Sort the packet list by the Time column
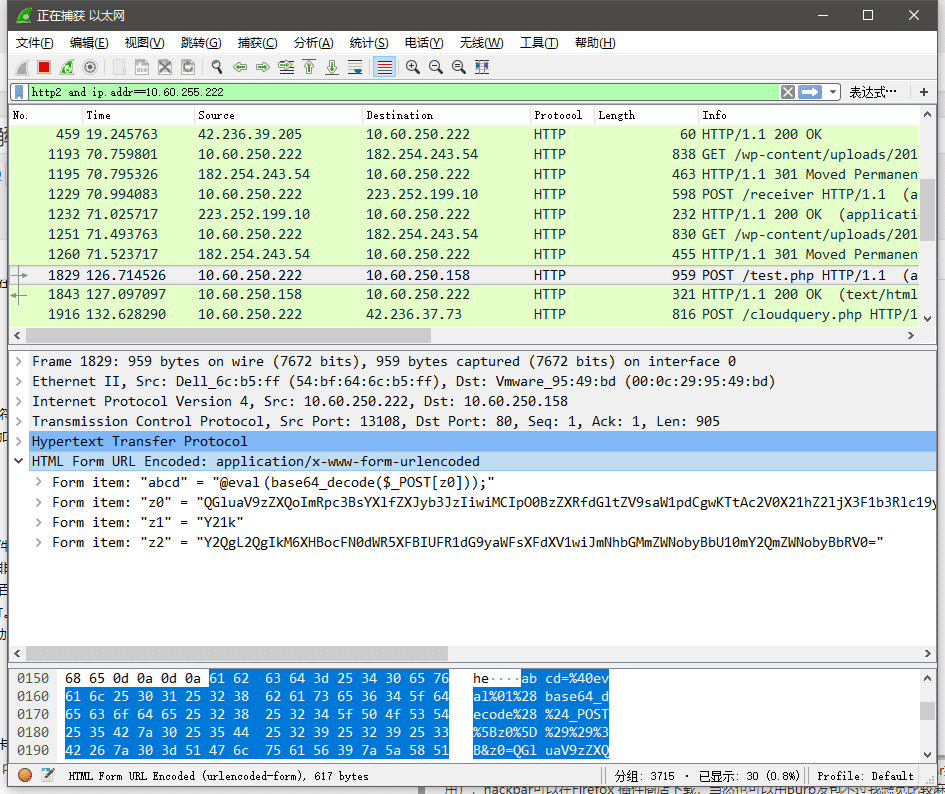Screen dimensions: 945x794 [138, 115]
